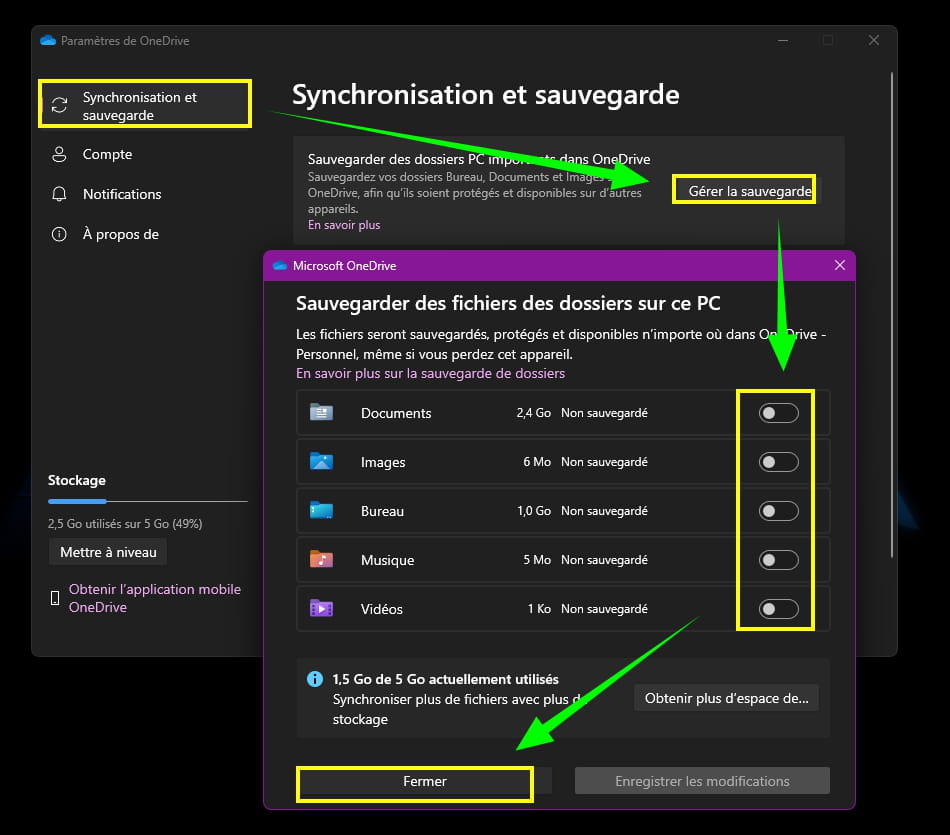Click Enregistrer les modifications button
950x835 pixels.
click(x=702, y=782)
